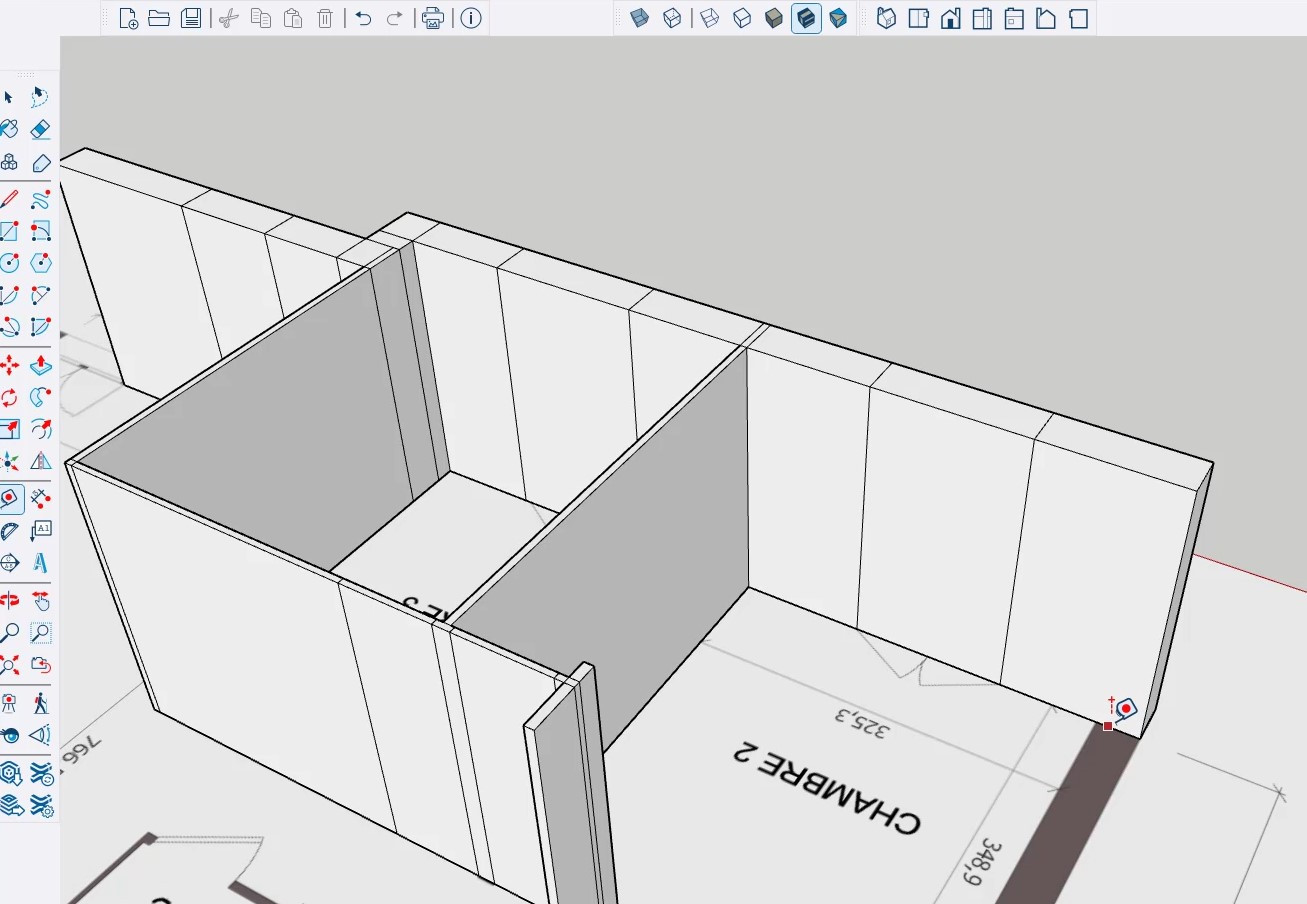Viewport: 1307px width, 904px height.
Task: Activate the Orbit tool
Action: (9, 600)
